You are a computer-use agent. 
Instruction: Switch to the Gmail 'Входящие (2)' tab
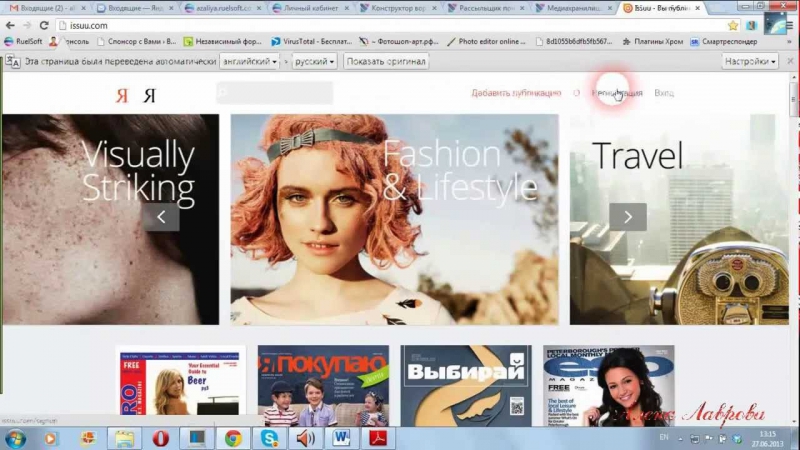point(47,8)
